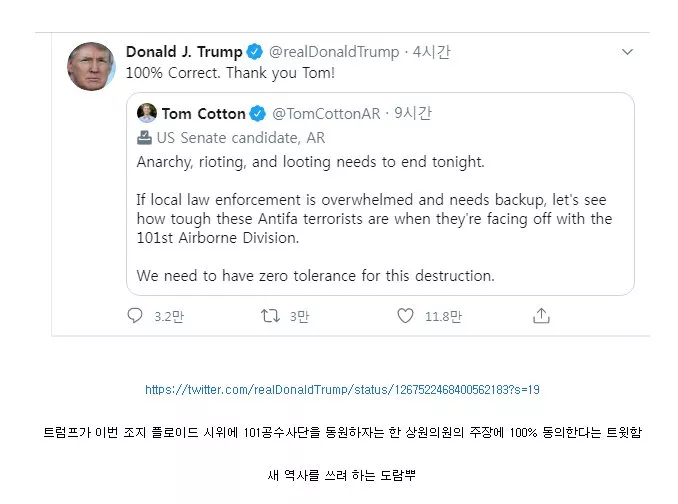Image resolution: width=678 pixels, height=504 pixels.
Task: Expand the tweet options chevron
Action: point(626,52)
